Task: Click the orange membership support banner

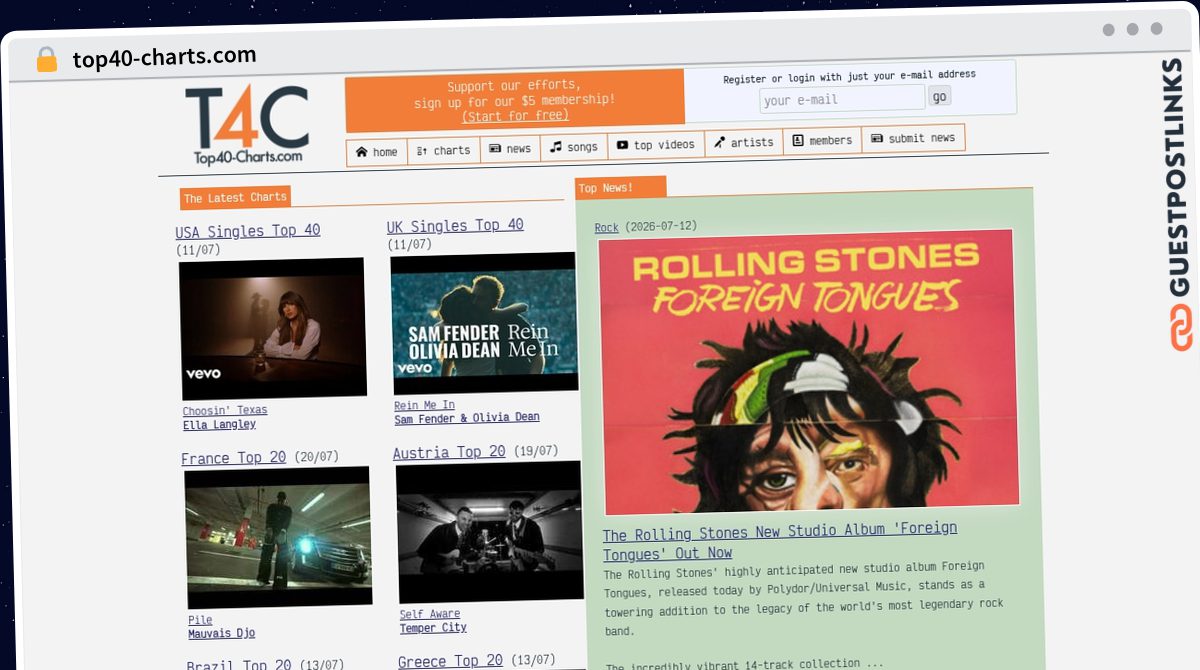Action: click(515, 101)
